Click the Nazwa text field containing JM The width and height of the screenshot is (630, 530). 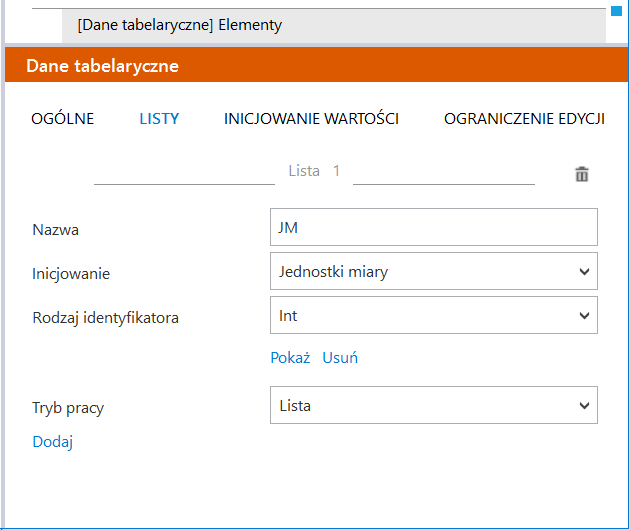(x=433, y=227)
